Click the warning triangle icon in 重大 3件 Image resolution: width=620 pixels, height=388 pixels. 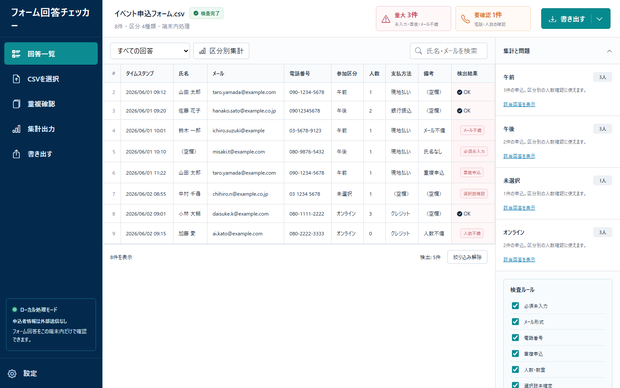(386, 19)
